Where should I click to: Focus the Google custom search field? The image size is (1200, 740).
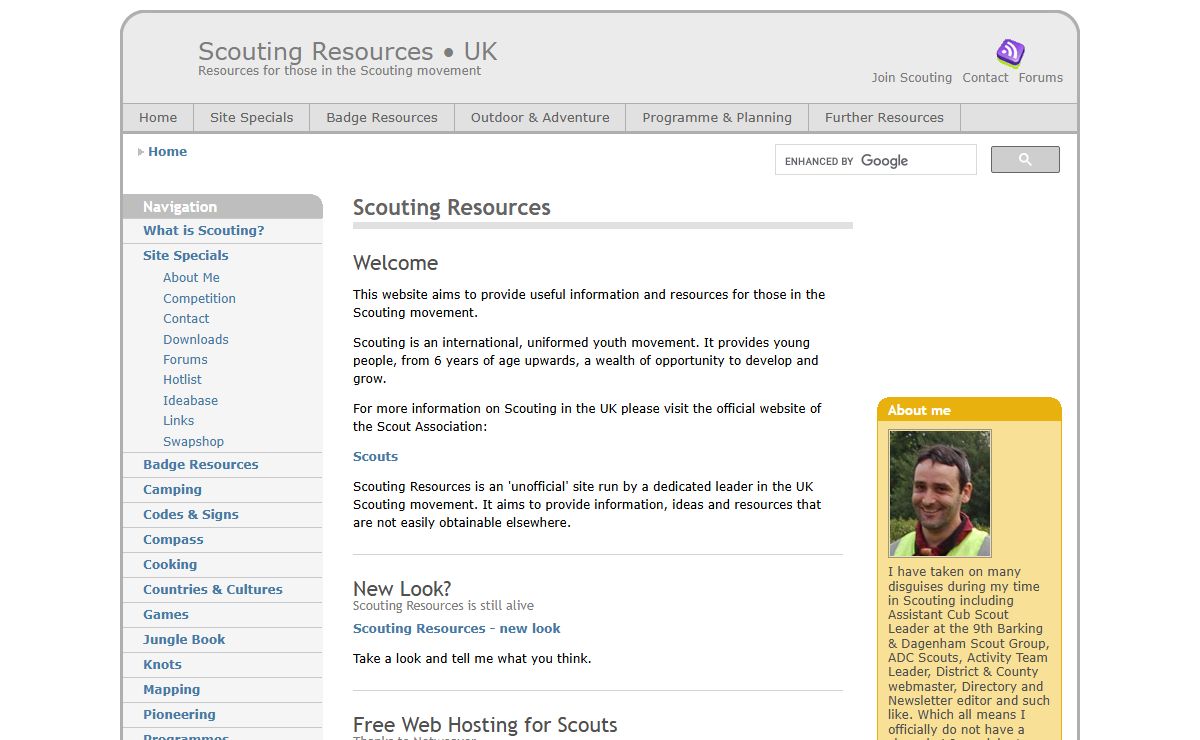(x=876, y=160)
